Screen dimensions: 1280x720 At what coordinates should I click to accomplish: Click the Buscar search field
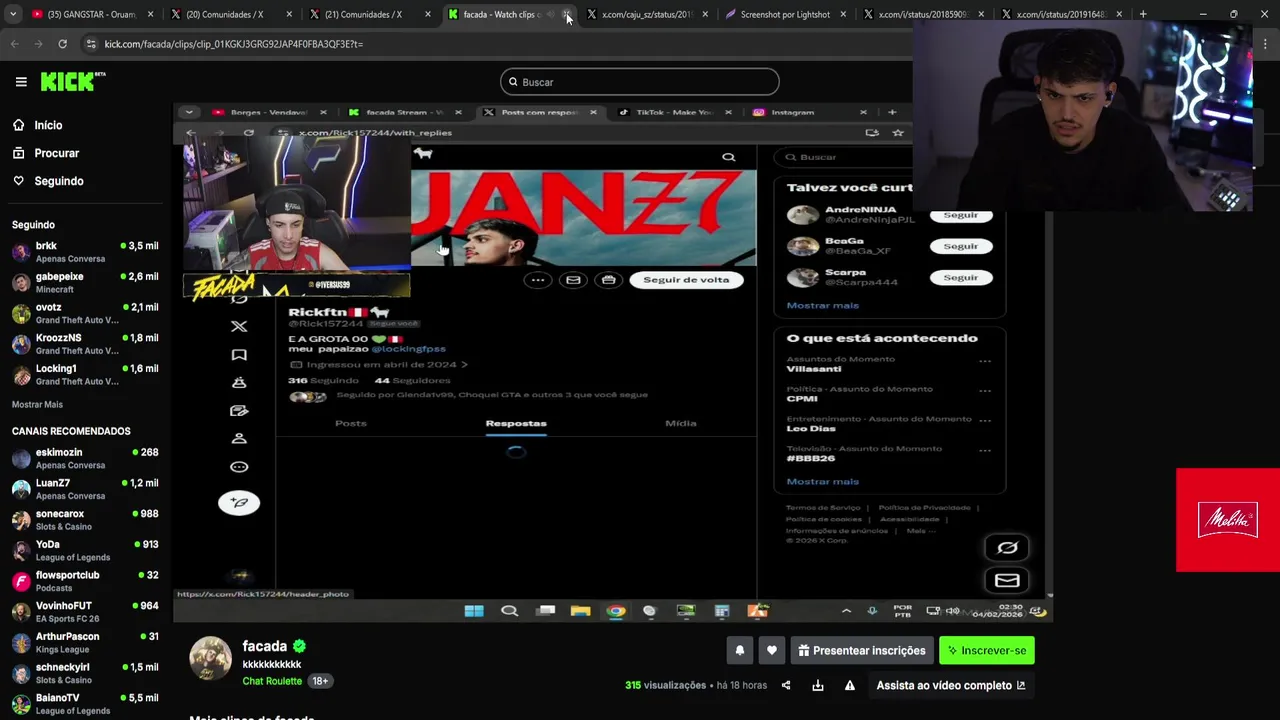point(640,82)
